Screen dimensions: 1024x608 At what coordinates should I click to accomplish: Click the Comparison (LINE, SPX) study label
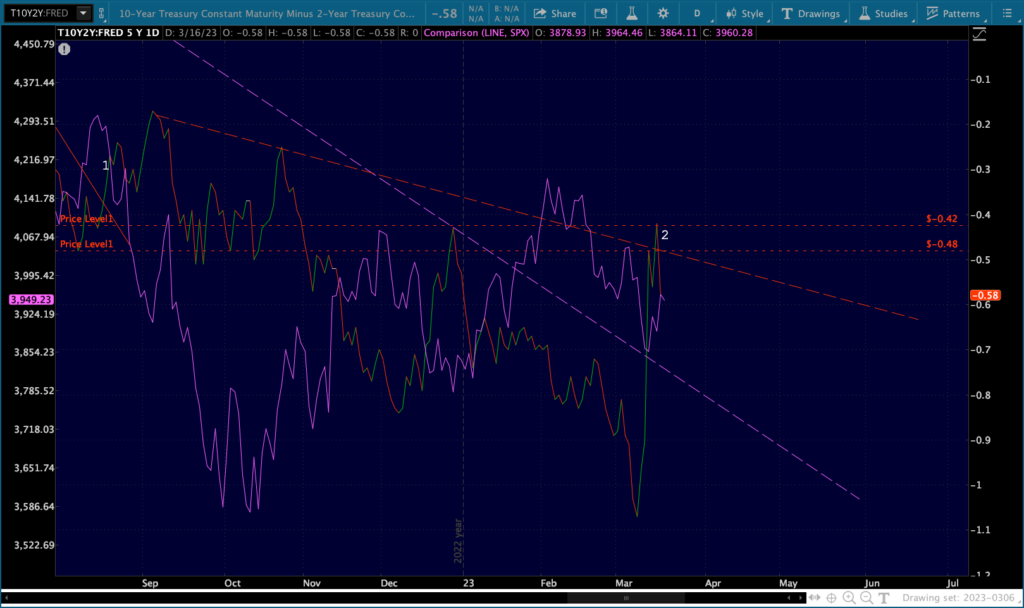click(477, 33)
